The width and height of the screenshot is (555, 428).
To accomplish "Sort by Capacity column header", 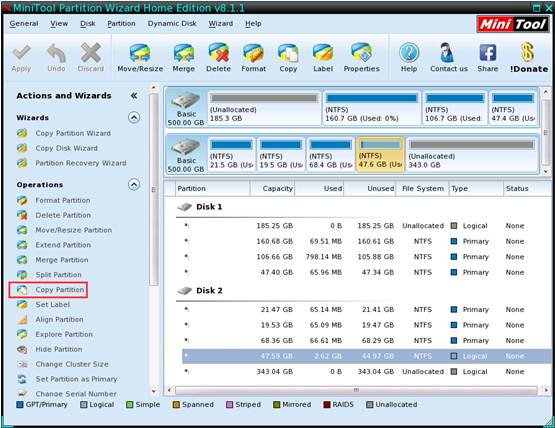I will pyautogui.click(x=273, y=188).
